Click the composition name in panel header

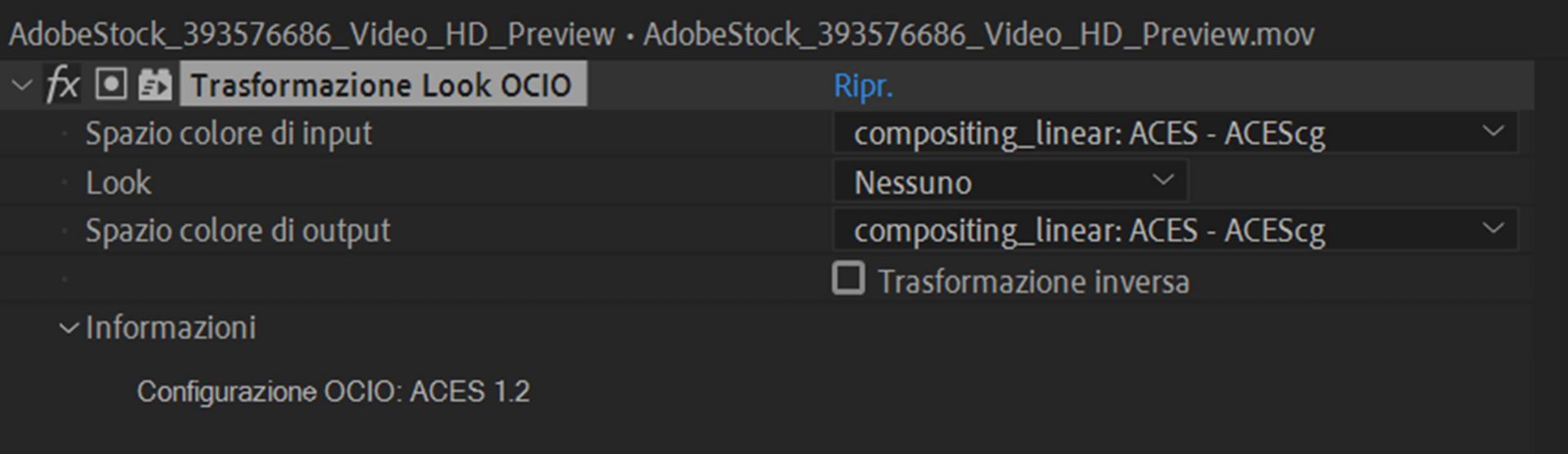311,34
